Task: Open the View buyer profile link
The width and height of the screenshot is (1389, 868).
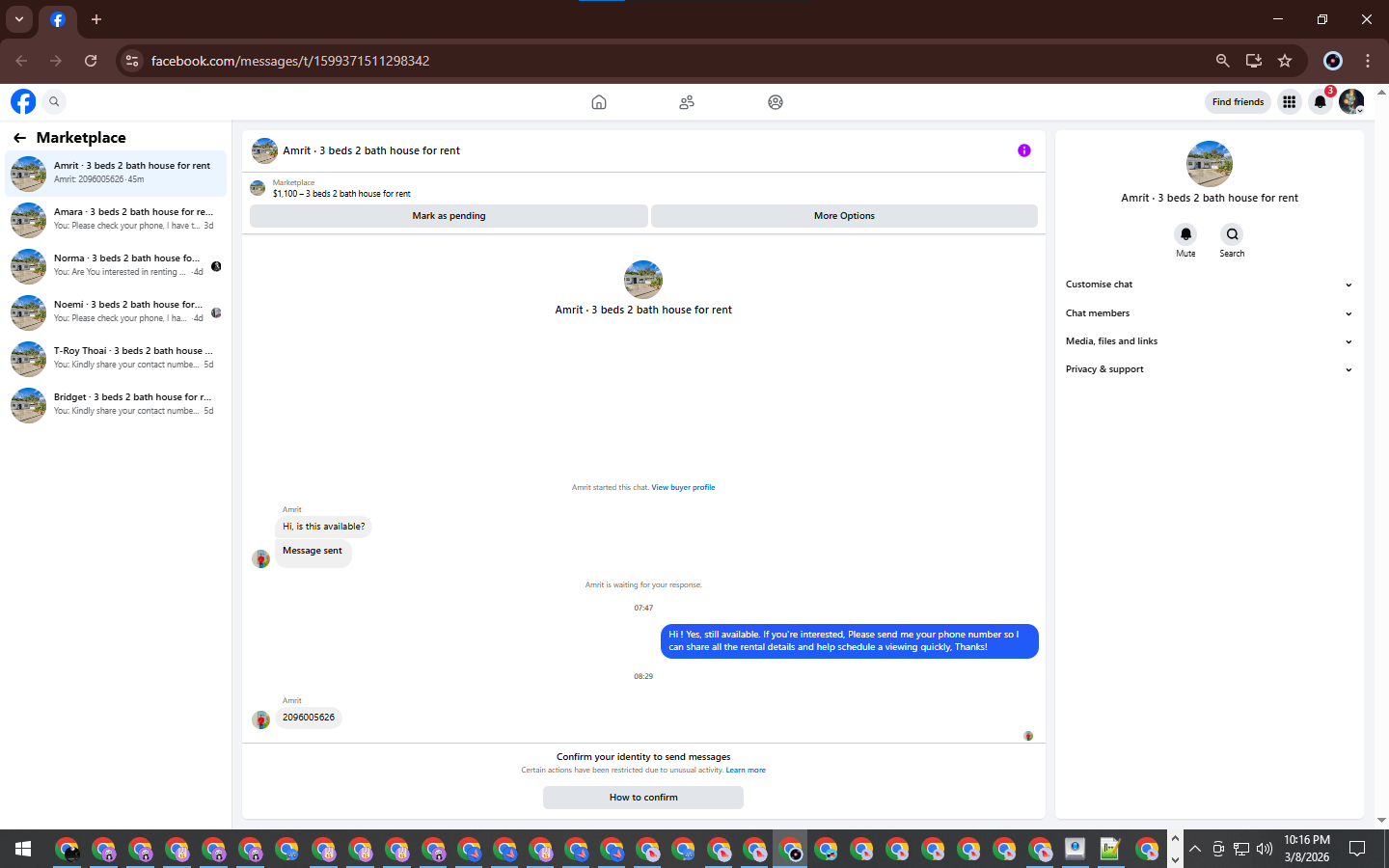Action: [x=683, y=488]
